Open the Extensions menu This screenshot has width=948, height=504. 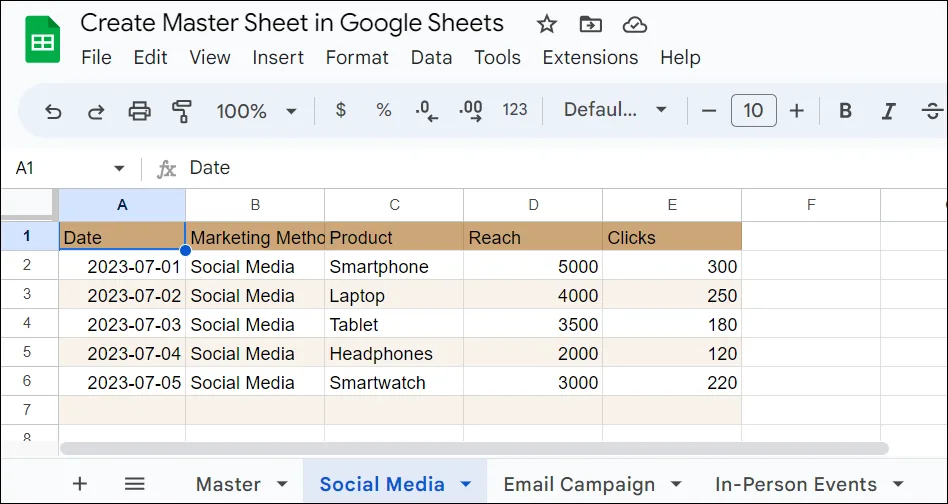(590, 57)
